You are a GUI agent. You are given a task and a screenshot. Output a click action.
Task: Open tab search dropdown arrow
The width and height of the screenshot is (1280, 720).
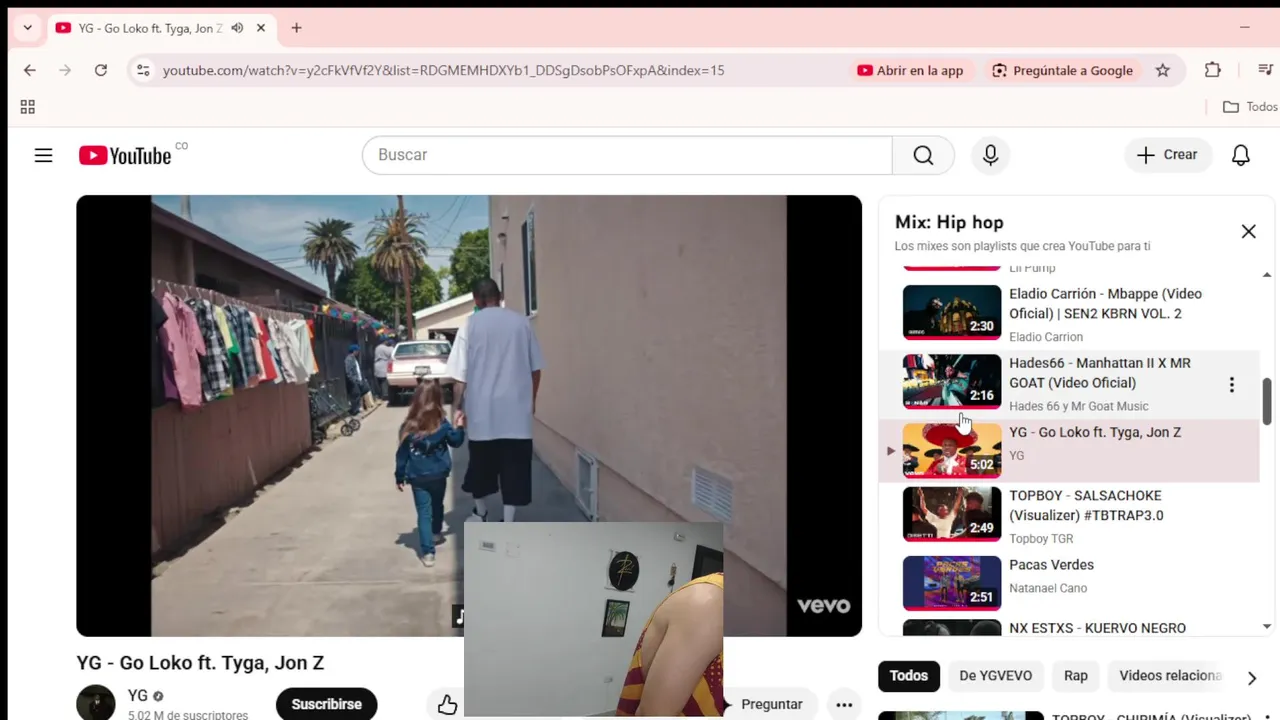click(x=27, y=28)
